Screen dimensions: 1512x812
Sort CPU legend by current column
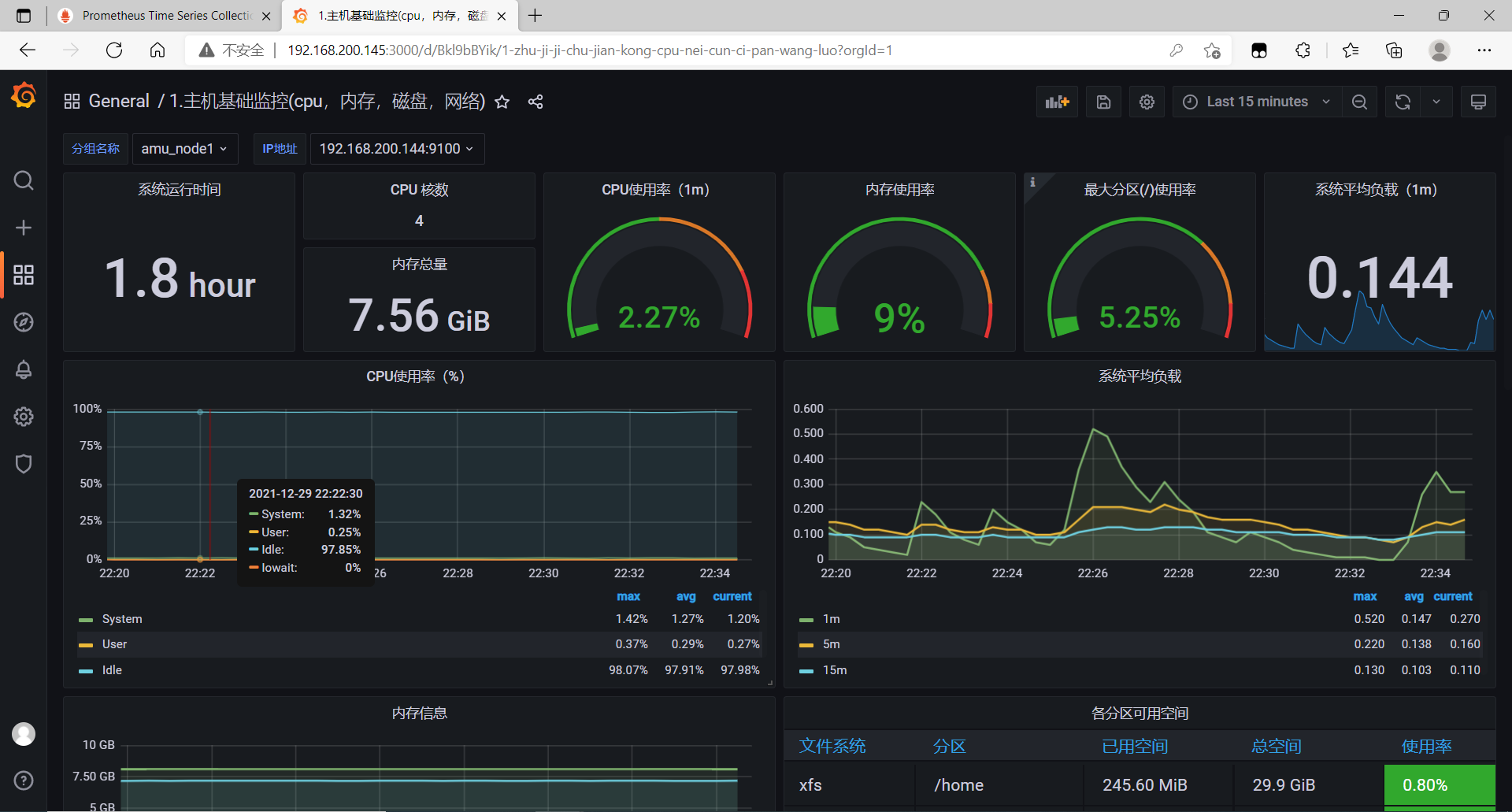click(x=732, y=596)
